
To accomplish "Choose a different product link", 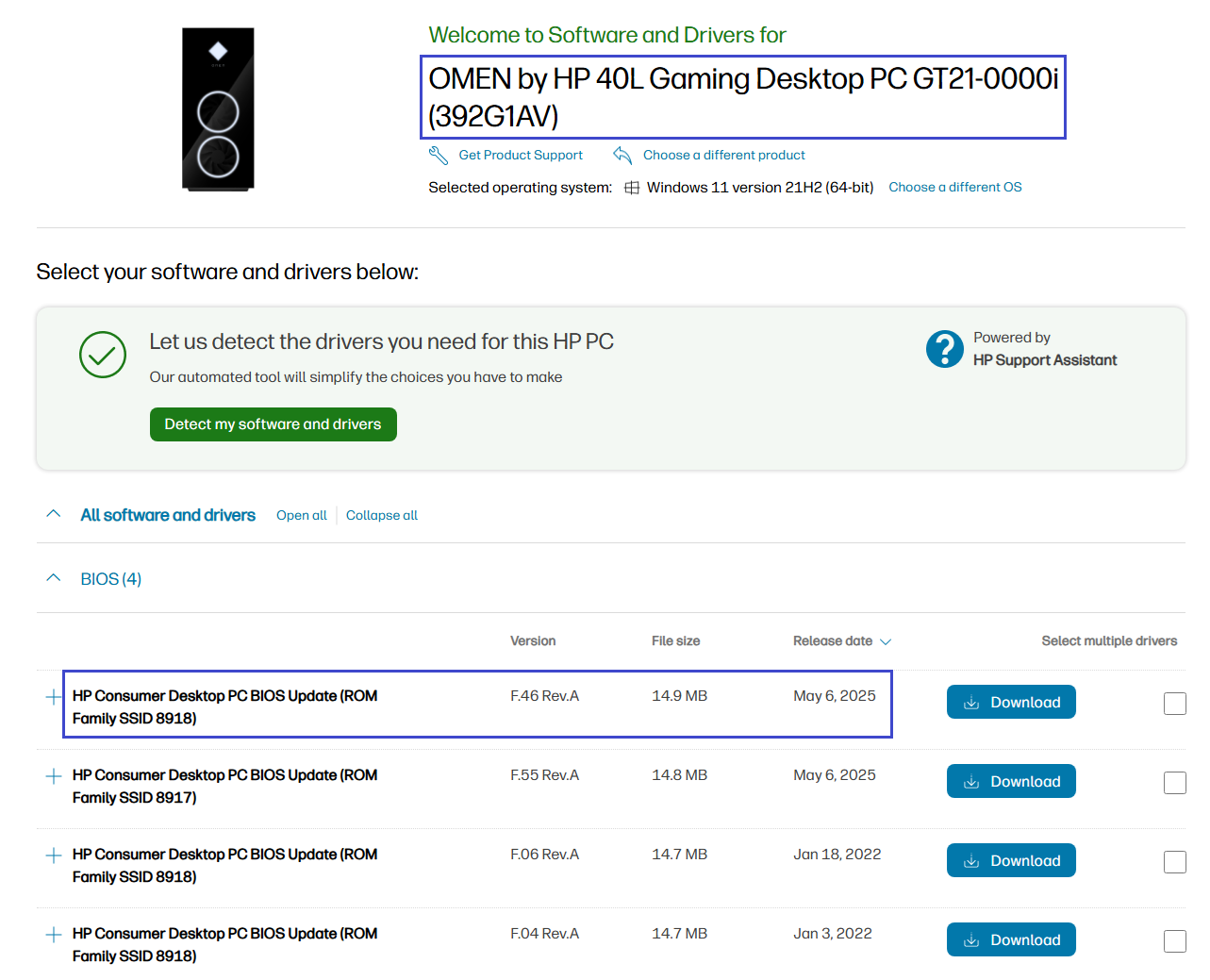I will click(724, 155).
